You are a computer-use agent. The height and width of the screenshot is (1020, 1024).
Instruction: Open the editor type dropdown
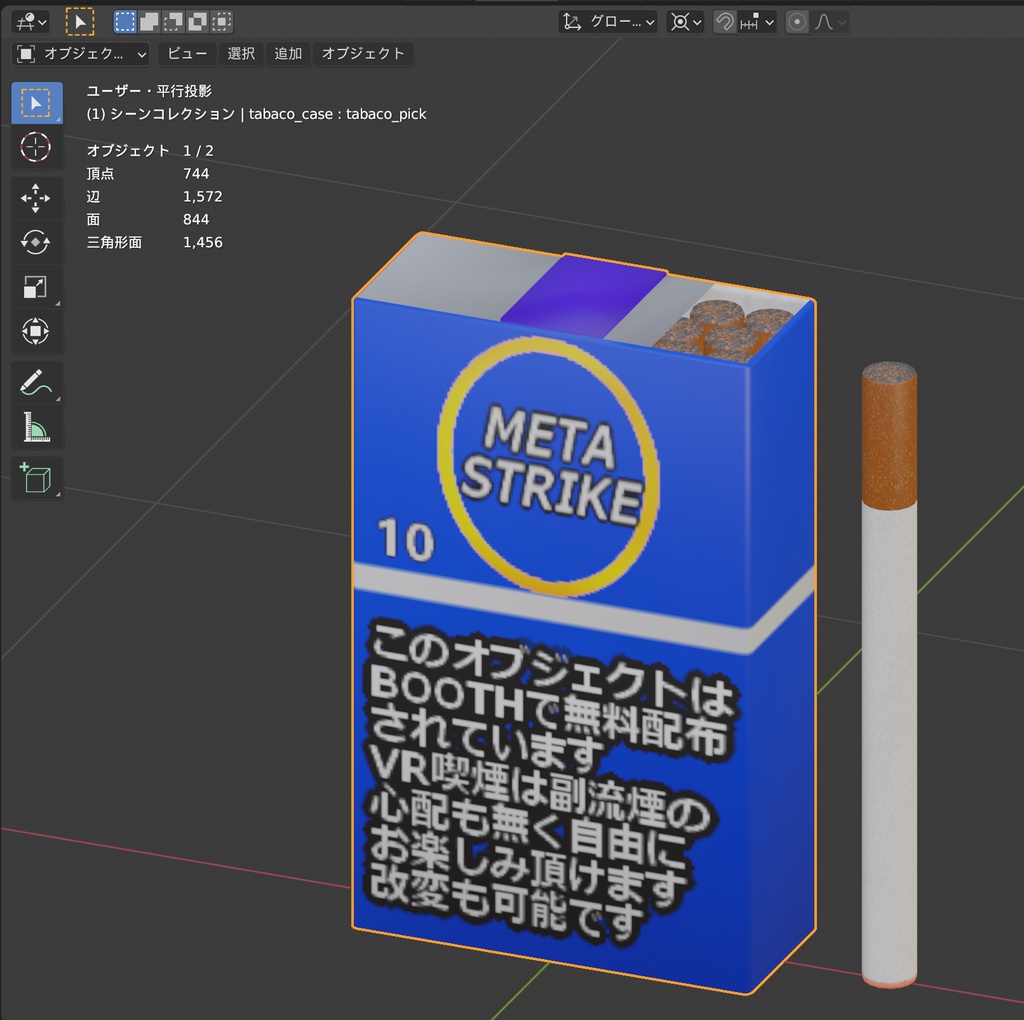tap(31, 22)
